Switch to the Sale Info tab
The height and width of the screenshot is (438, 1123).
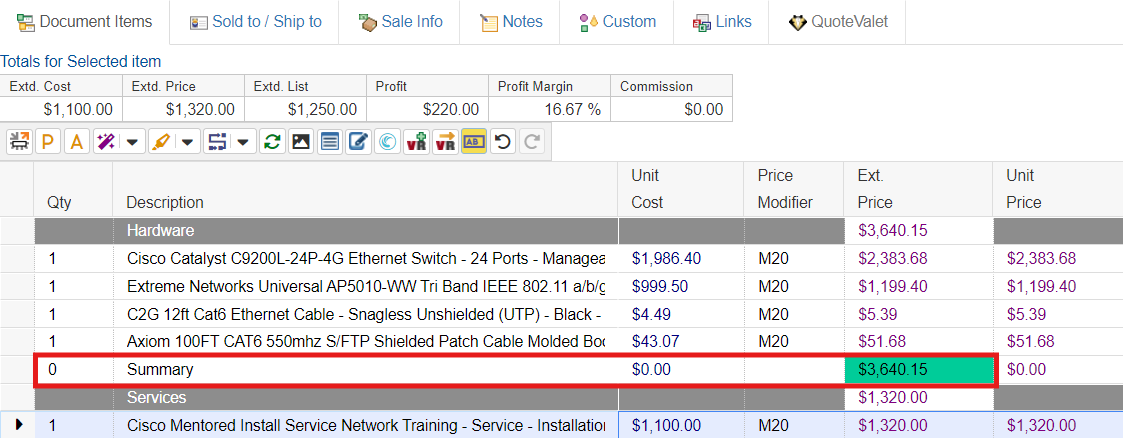click(x=400, y=22)
